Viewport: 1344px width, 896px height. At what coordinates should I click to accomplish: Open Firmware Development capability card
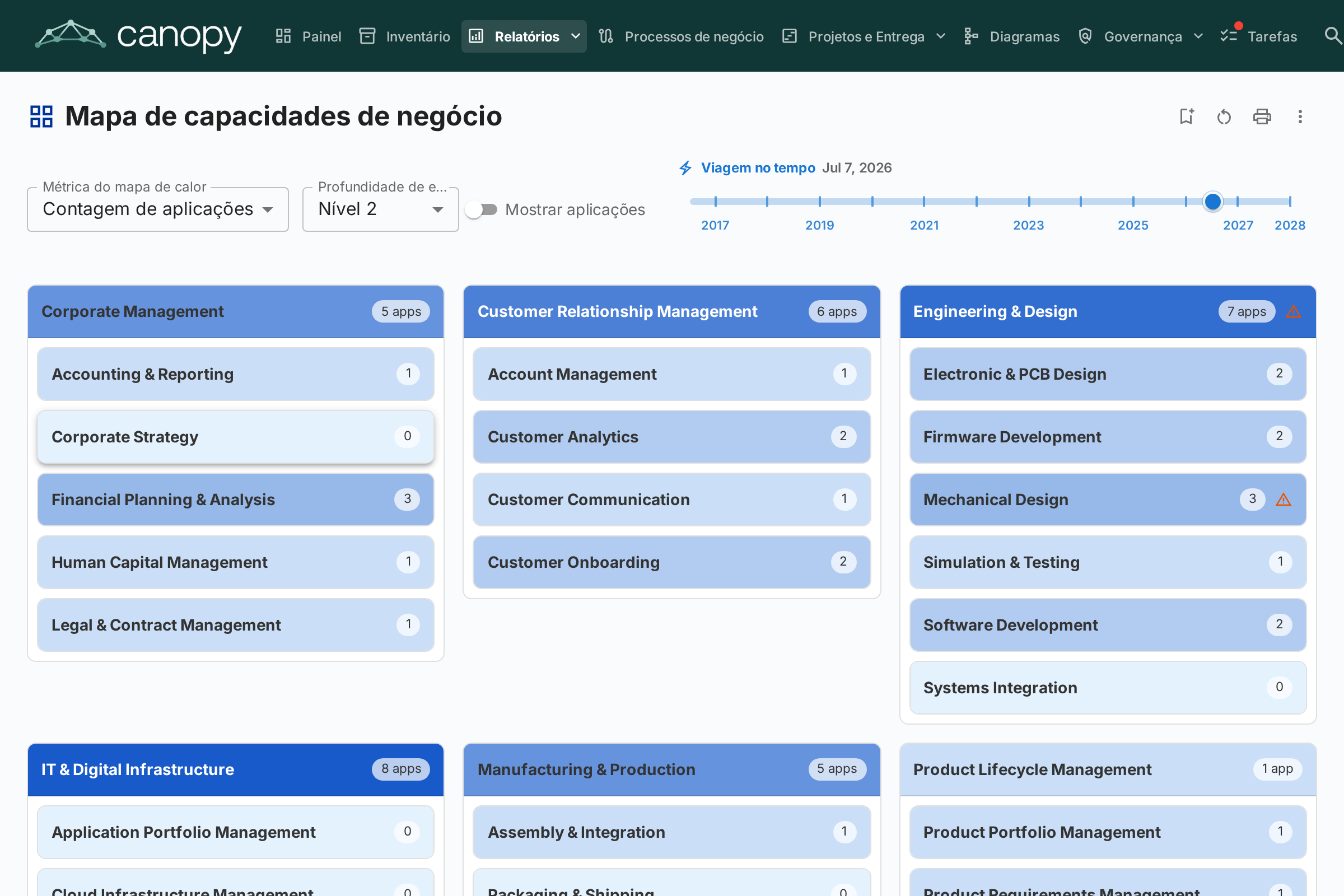click(1108, 437)
